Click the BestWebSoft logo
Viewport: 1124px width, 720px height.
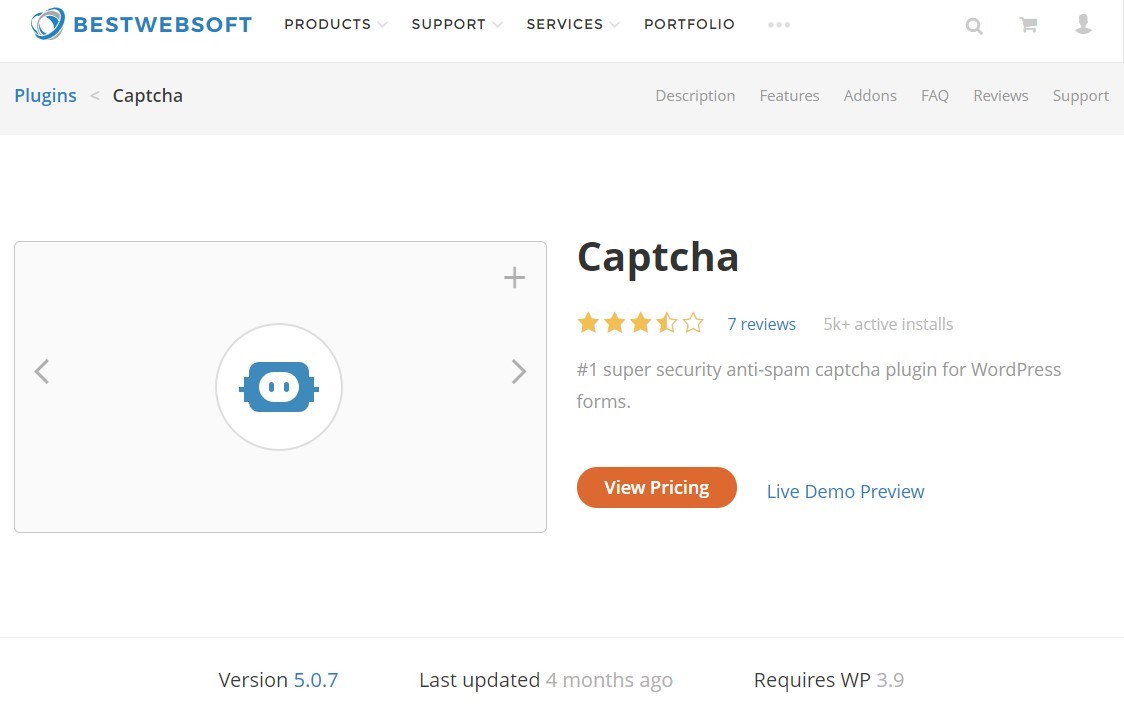141,24
